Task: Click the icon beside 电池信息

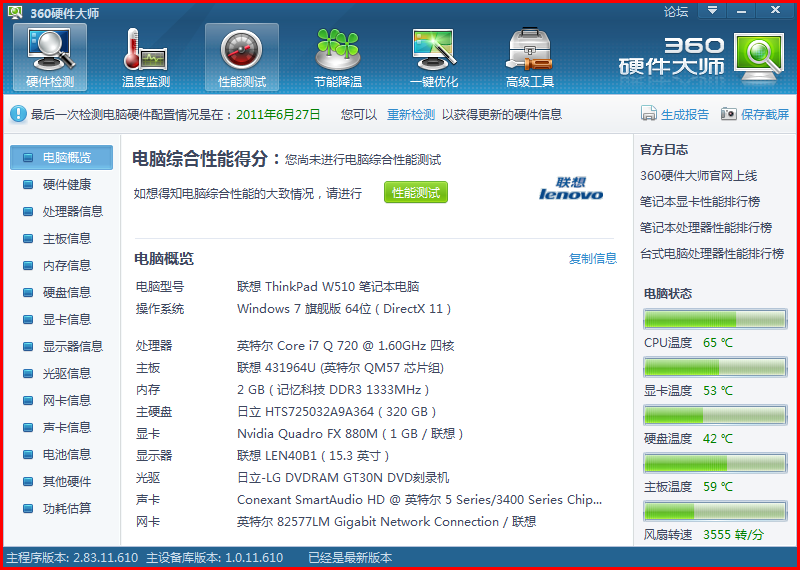Action: [28, 455]
